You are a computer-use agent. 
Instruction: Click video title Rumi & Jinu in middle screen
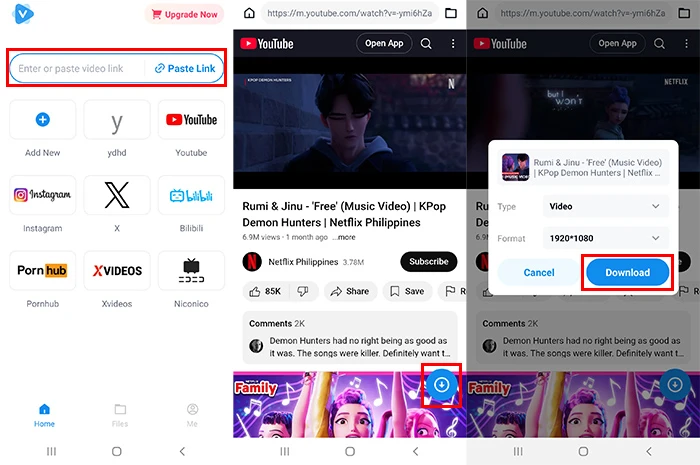[344, 214]
